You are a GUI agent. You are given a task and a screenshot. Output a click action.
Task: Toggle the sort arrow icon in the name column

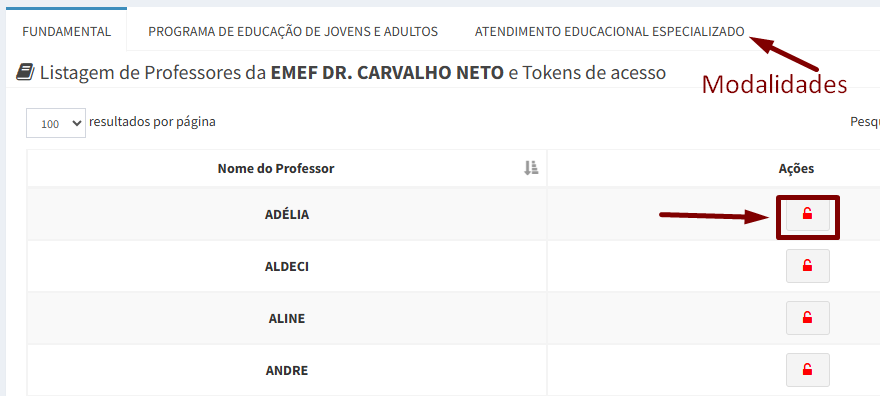coord(531,168)
